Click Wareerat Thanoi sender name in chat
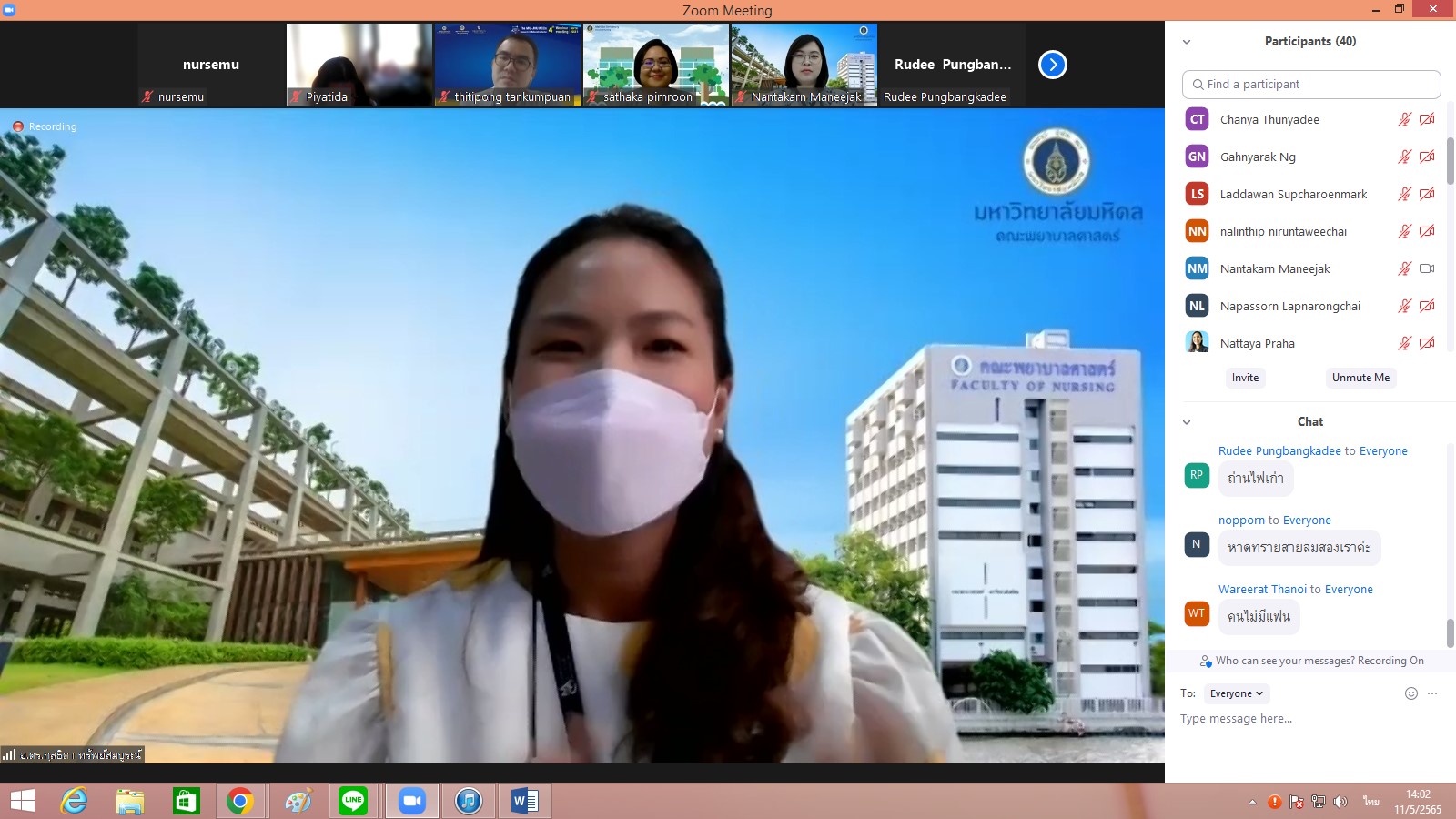 click(1262, 589)
